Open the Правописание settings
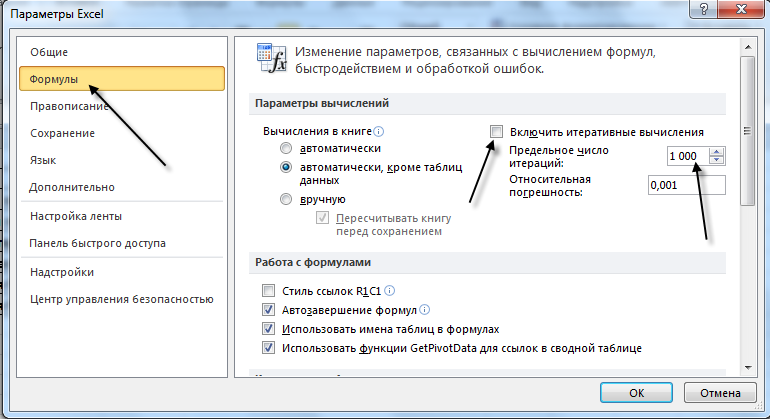This screenshot has height=419, width=770. [x=69, y=106]
